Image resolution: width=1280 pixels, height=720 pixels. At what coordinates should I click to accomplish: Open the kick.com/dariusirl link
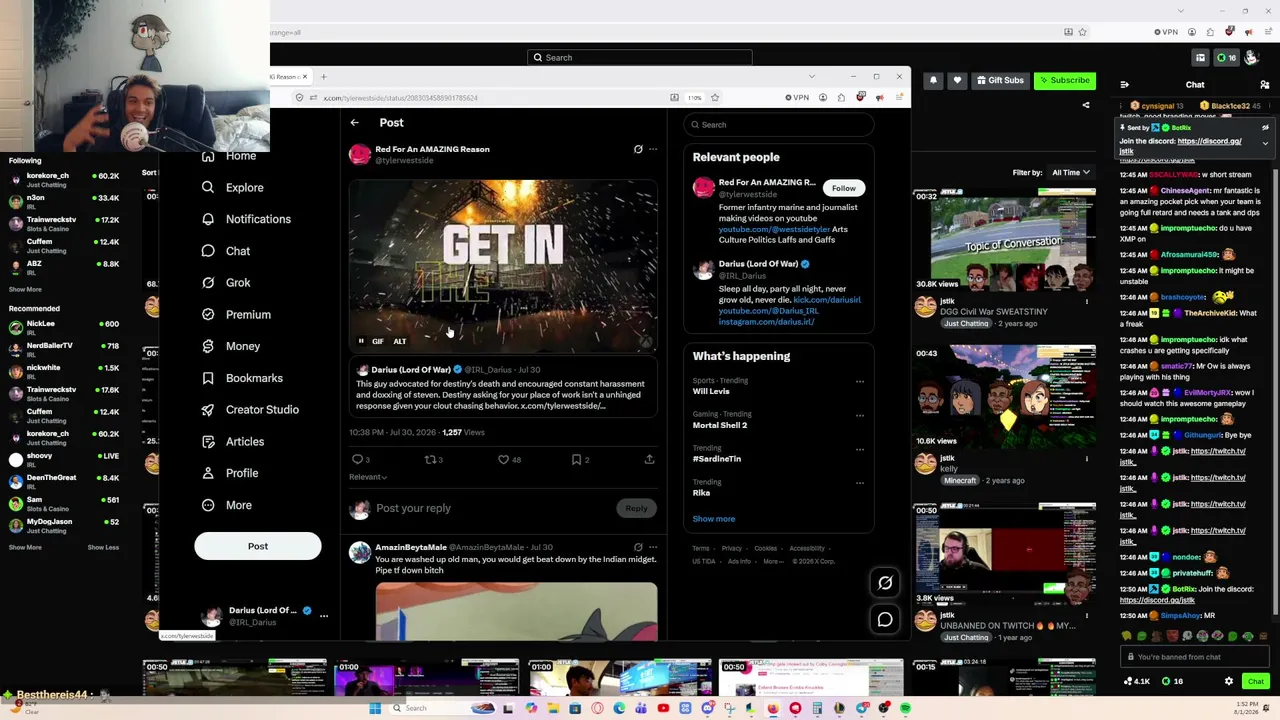(826, 300)
